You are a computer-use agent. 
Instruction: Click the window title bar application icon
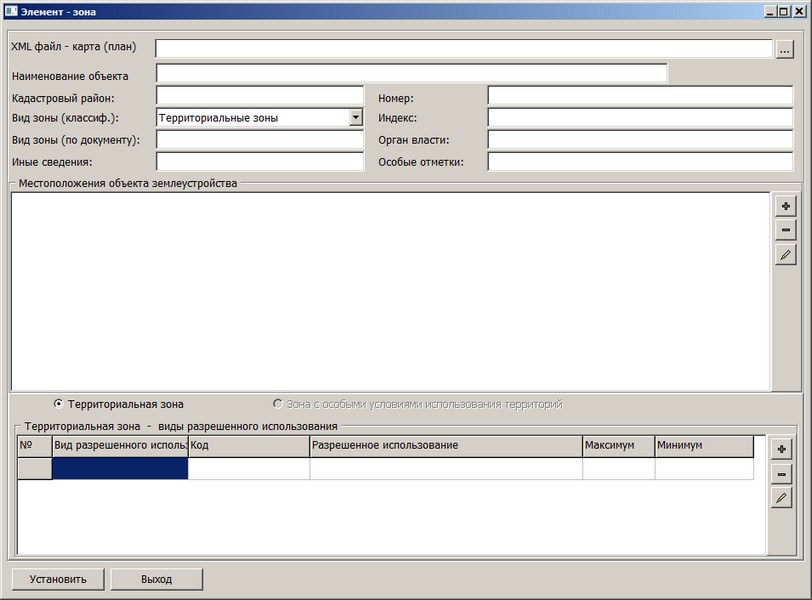coord(11,10)
